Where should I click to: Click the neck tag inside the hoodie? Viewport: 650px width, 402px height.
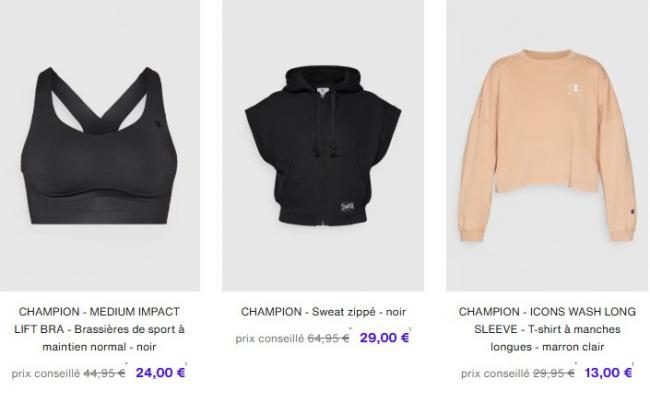click(322, 91)
